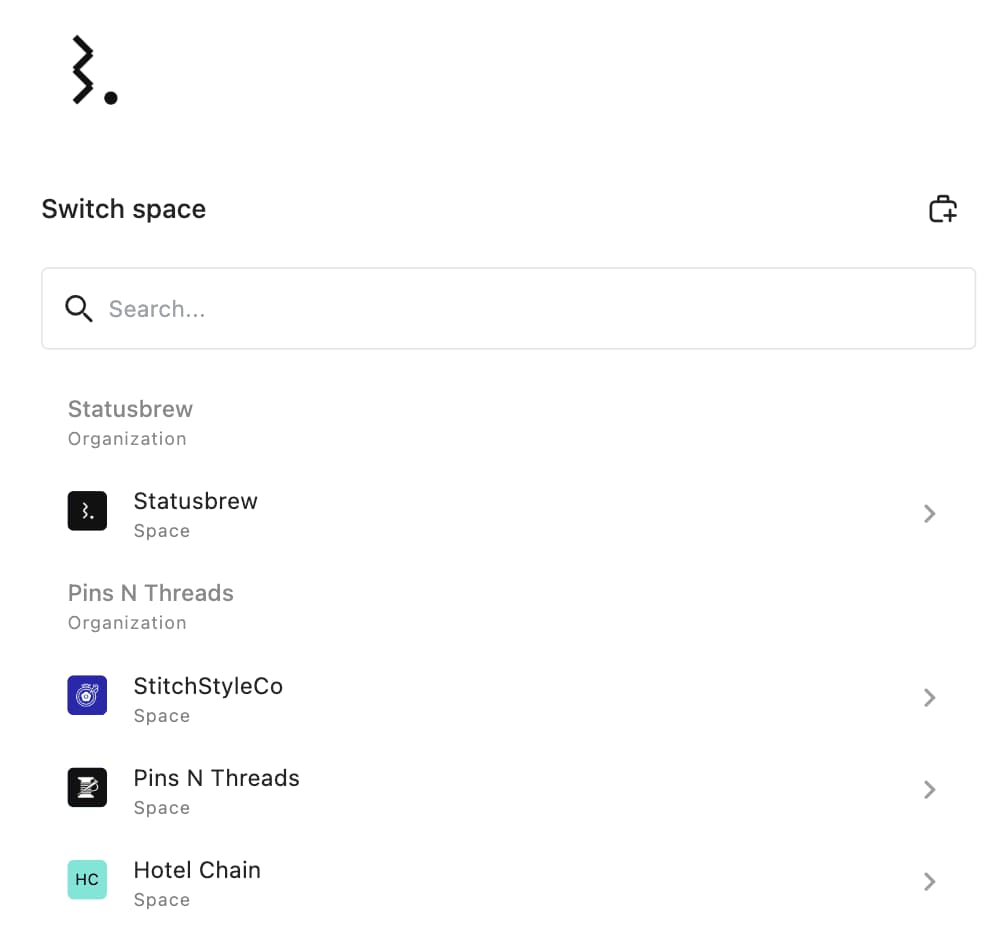The height and width of the screenshot is (937, 1005).
Task: Expand the Pins N Threads space chevron
Action: (929, 789)
